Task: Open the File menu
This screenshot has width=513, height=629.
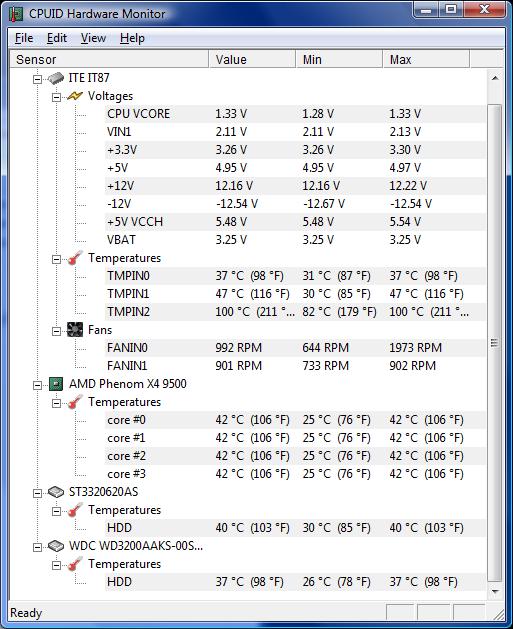Action: coord(24,38)
